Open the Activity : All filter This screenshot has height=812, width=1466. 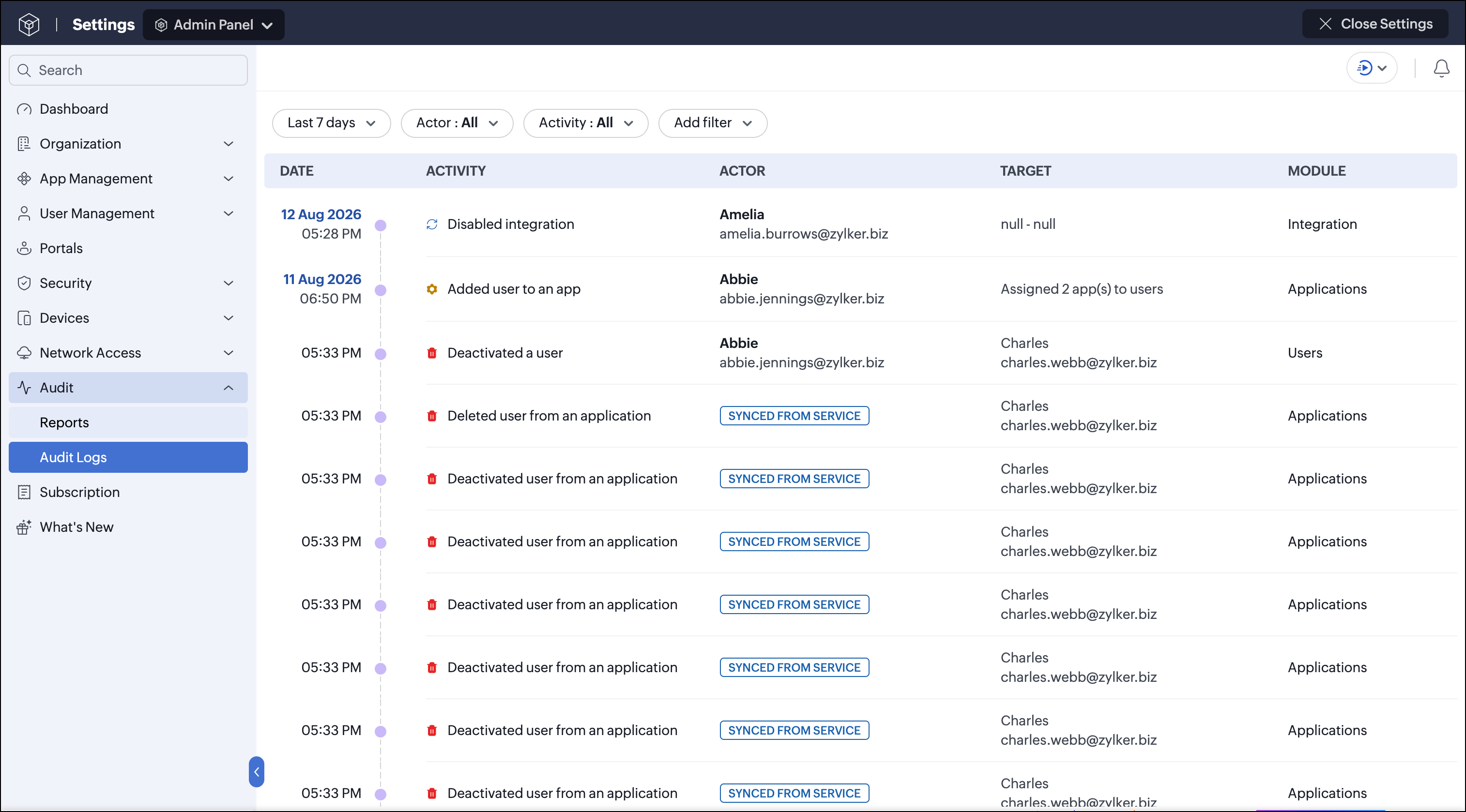tap(586, 123)
